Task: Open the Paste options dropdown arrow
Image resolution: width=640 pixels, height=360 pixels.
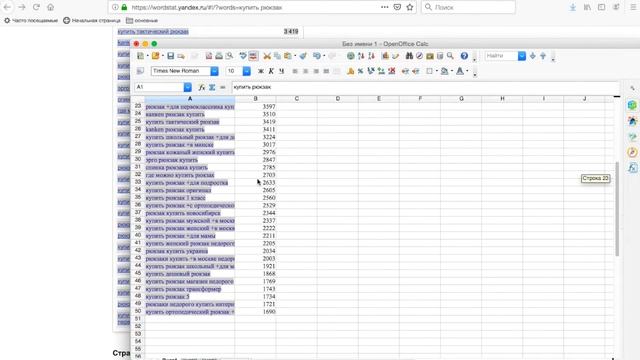Action: pos(295,56)
